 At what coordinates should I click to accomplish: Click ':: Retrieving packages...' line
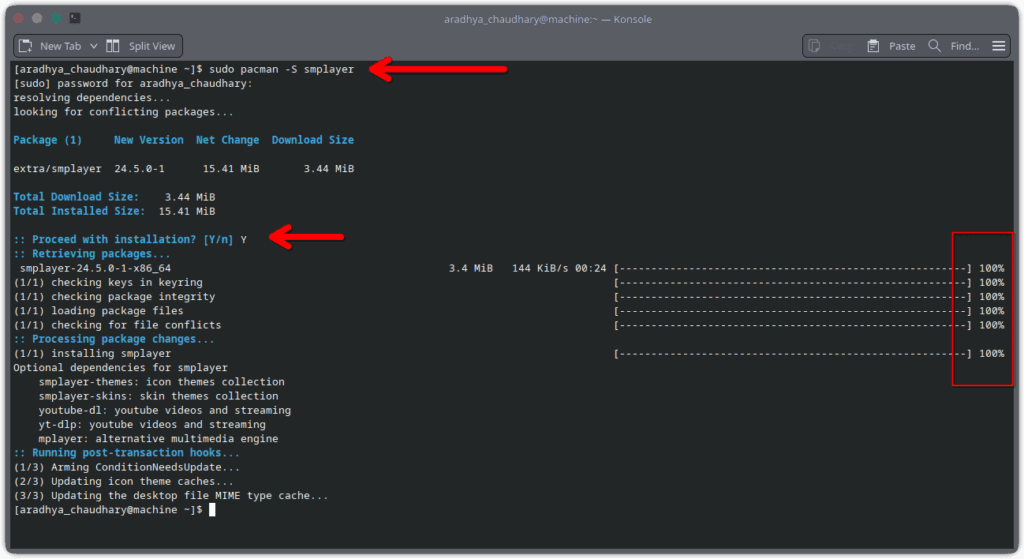point(91,254)
